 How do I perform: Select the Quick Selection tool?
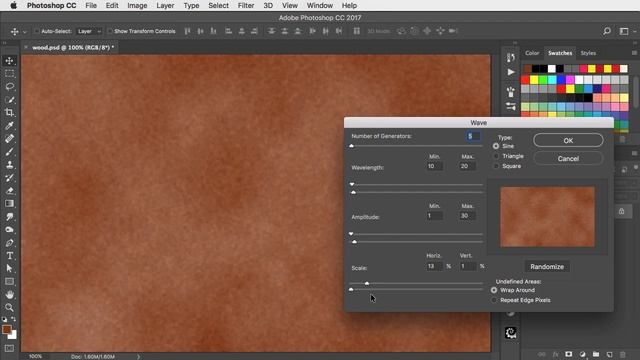9,100
